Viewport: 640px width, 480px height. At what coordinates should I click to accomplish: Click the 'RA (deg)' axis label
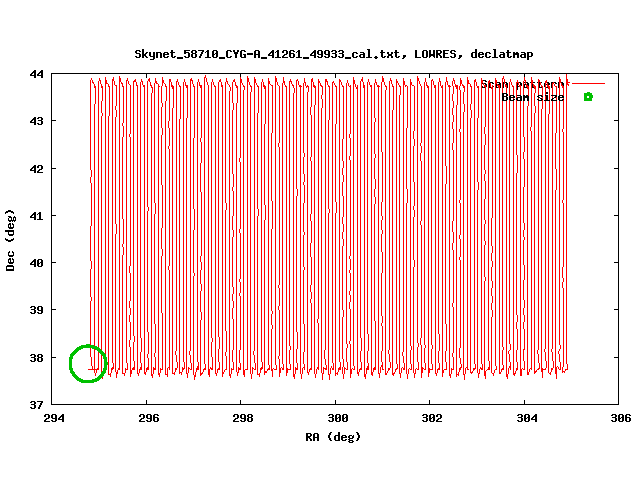click(333, 437)
